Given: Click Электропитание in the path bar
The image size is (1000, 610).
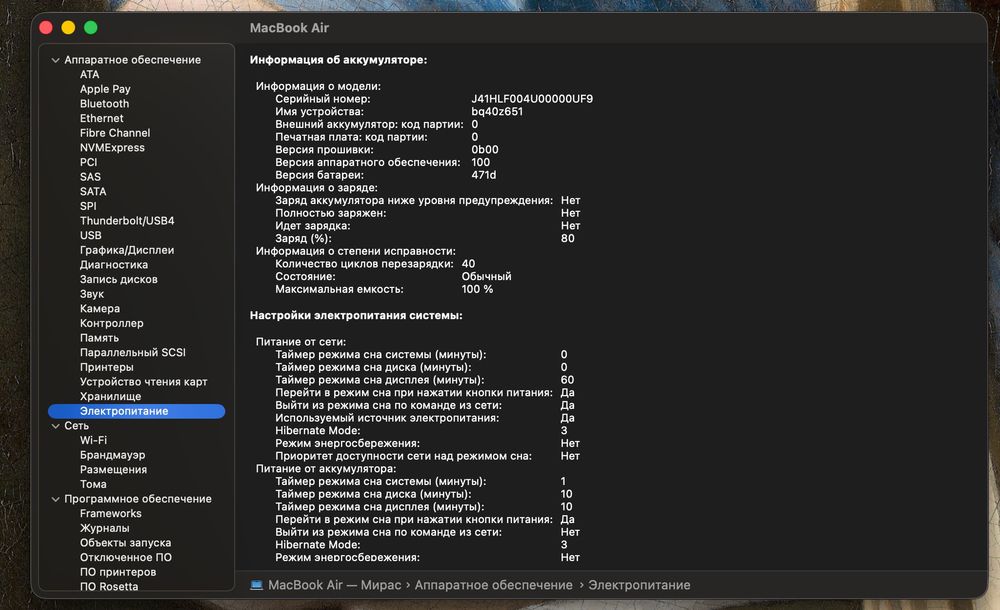Looking at the screenshot, I should click(639, 585).
